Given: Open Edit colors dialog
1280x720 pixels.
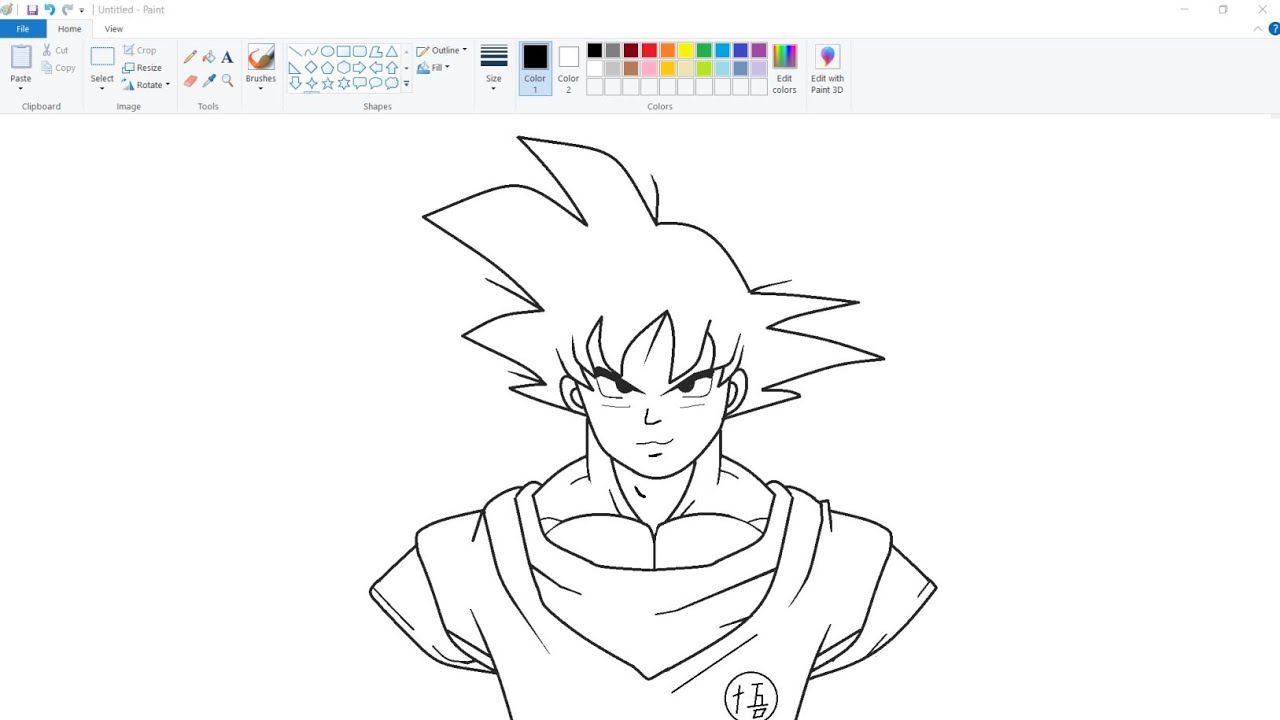Looking at the screenshot, I should tap(785, 69).
